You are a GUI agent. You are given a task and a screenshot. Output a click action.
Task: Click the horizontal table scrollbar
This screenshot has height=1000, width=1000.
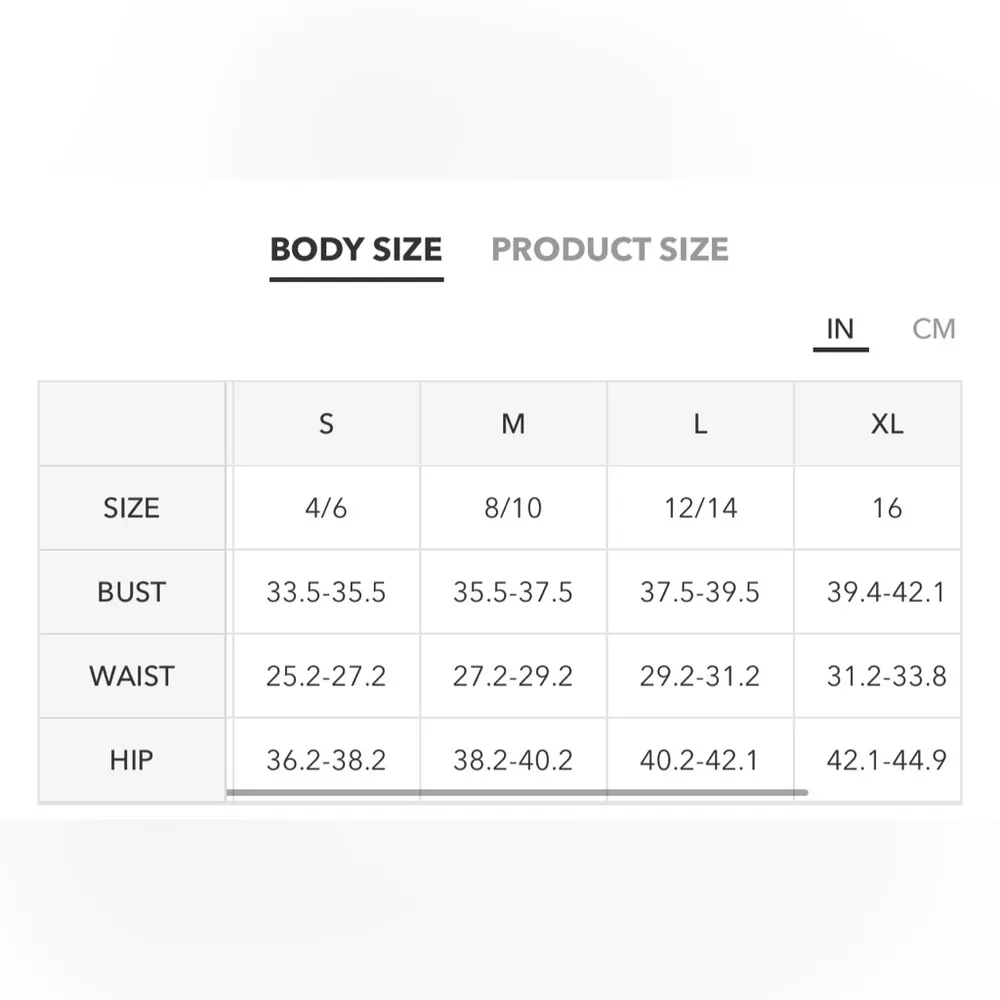click(516, 793)
